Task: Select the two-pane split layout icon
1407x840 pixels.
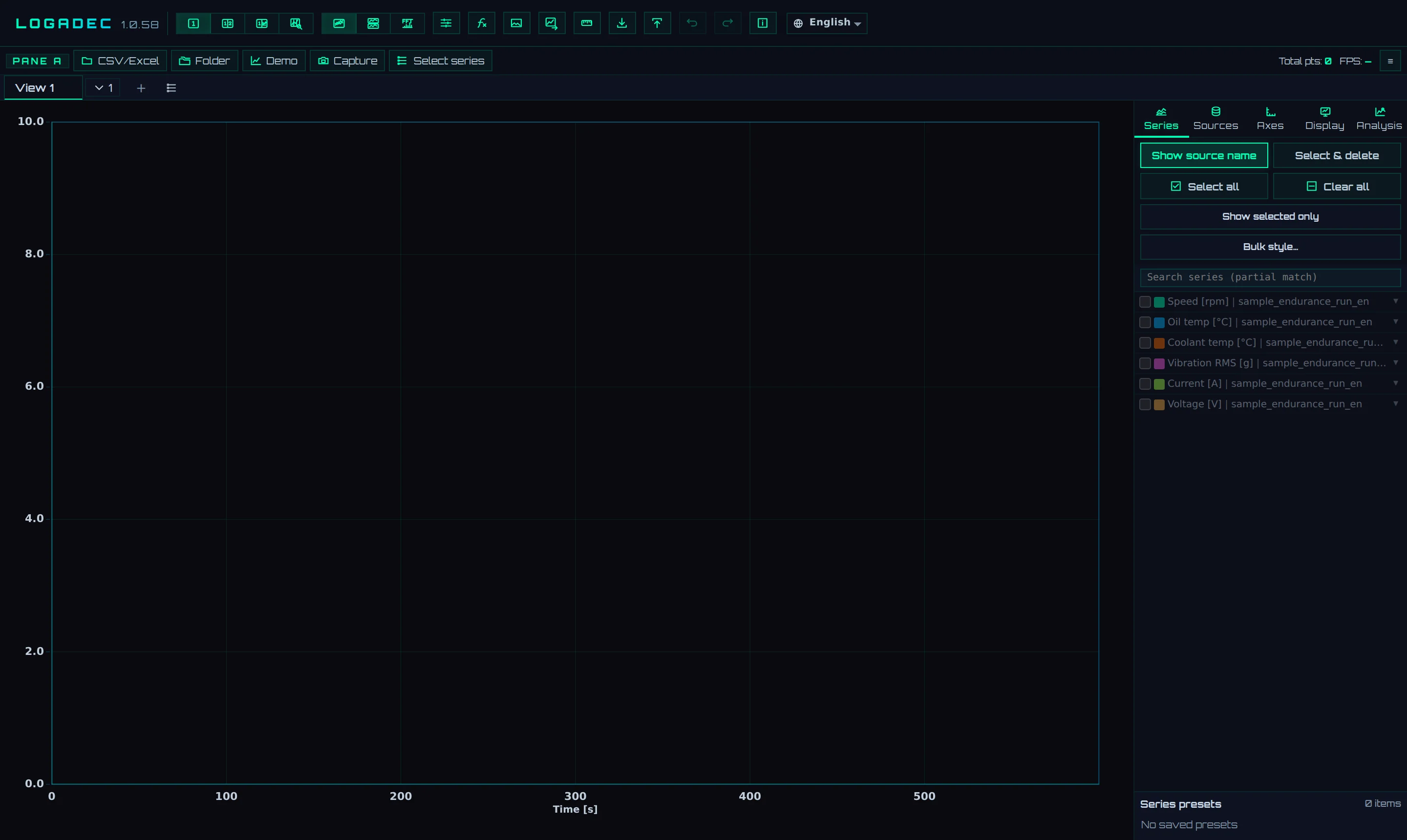Action: click(228, 23)
